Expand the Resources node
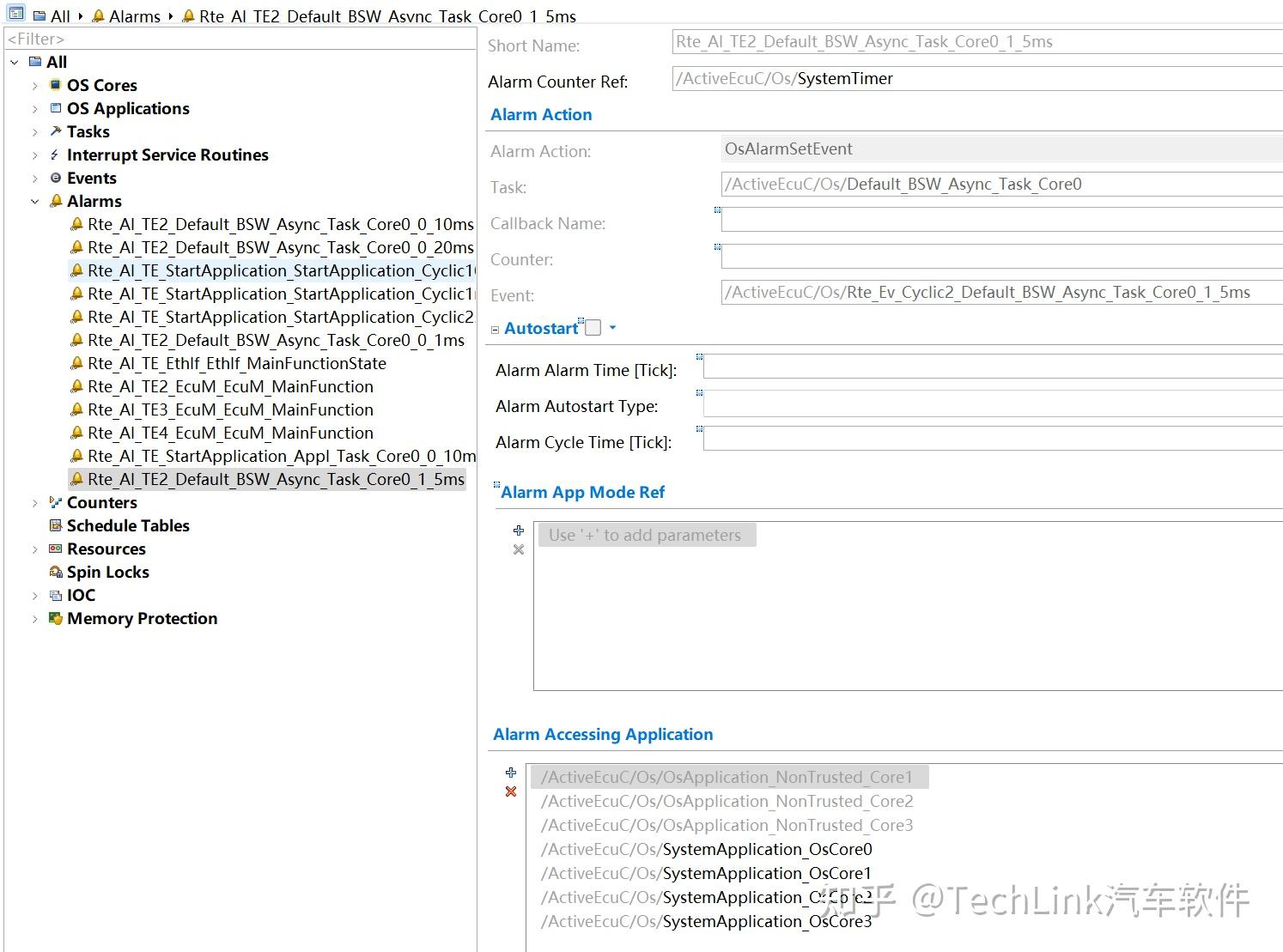The image size is (1283, 952). click(x=35, y=549)
